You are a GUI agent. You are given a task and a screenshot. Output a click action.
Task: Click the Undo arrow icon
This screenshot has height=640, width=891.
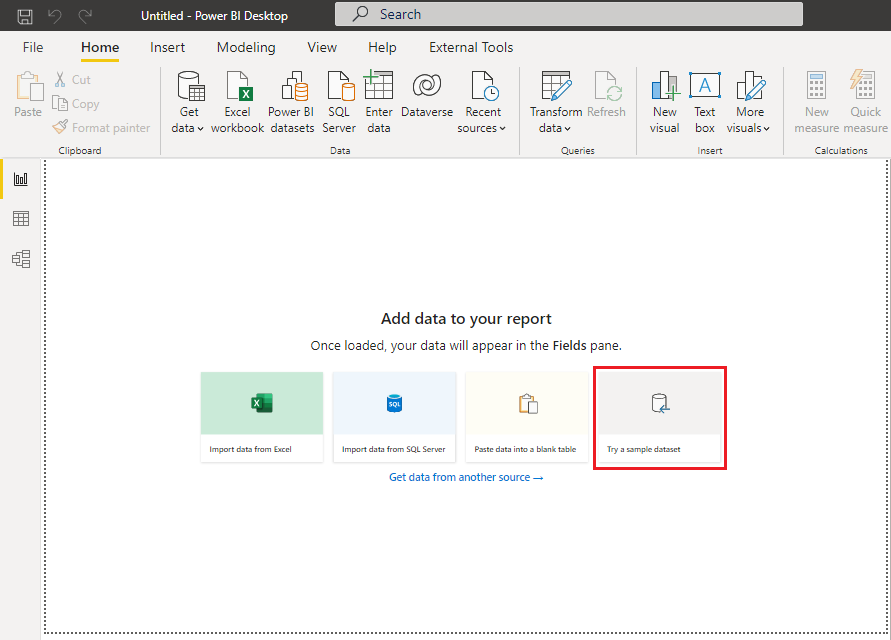[x=55, y=16]
